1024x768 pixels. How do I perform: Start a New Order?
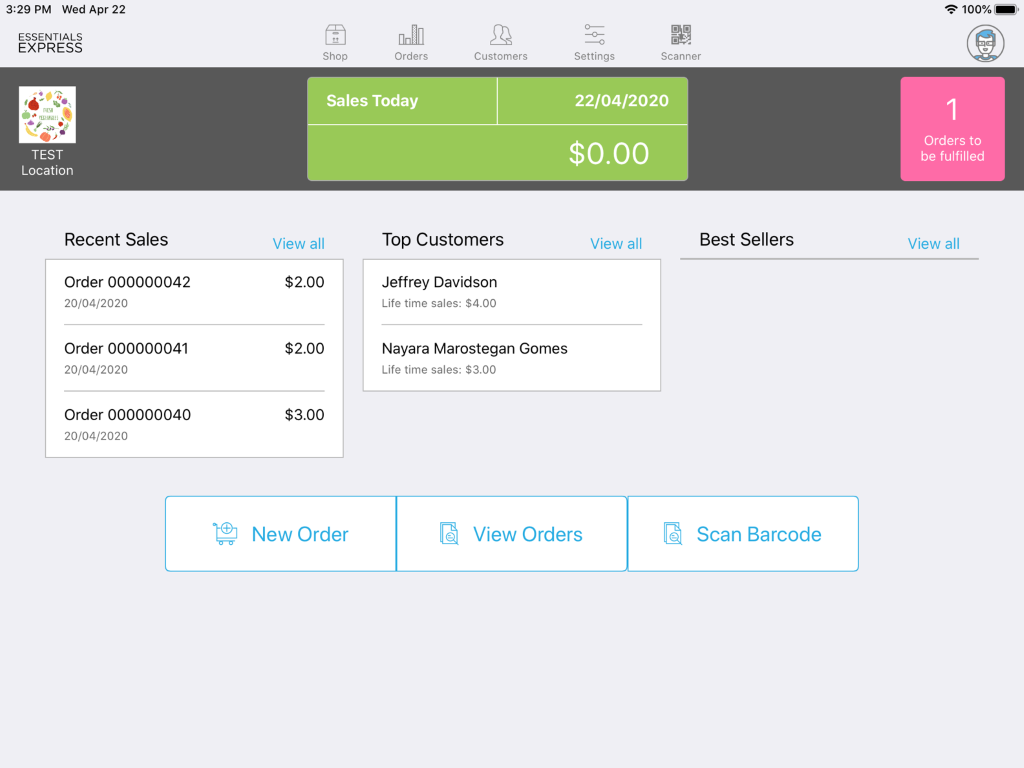(281, 534)
